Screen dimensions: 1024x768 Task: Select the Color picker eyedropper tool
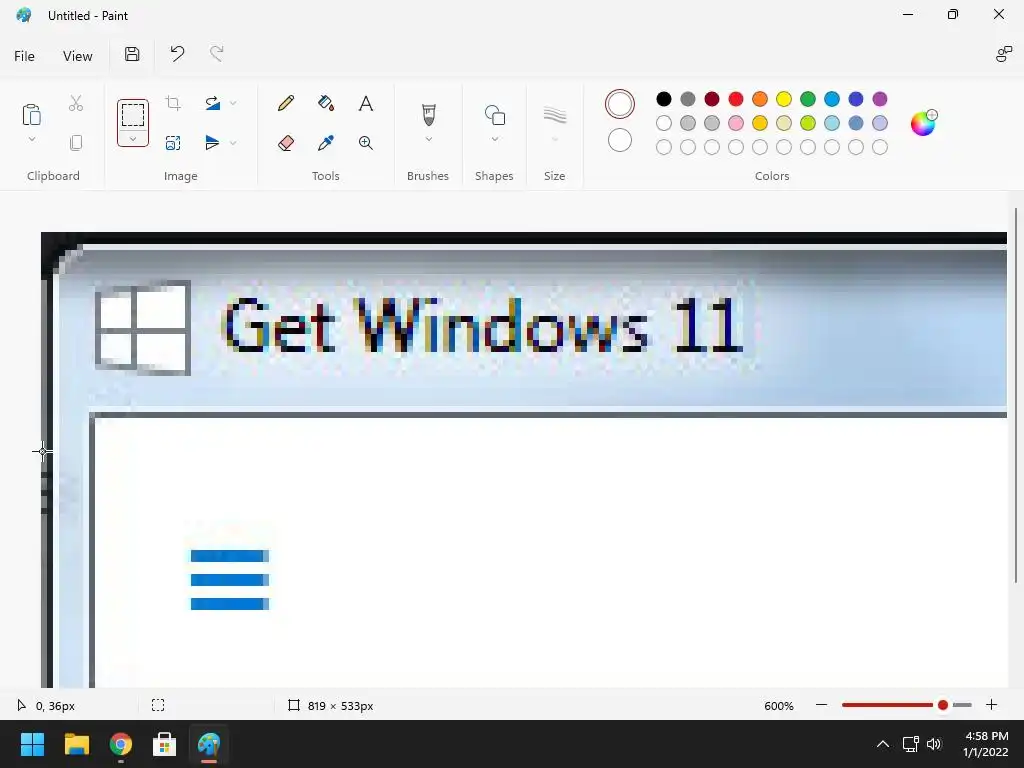click(x=325, y=143)
